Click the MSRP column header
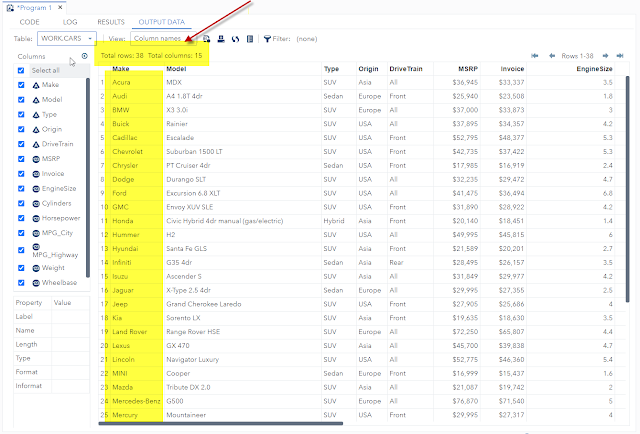The image size is (640, 434). (468, 69)
